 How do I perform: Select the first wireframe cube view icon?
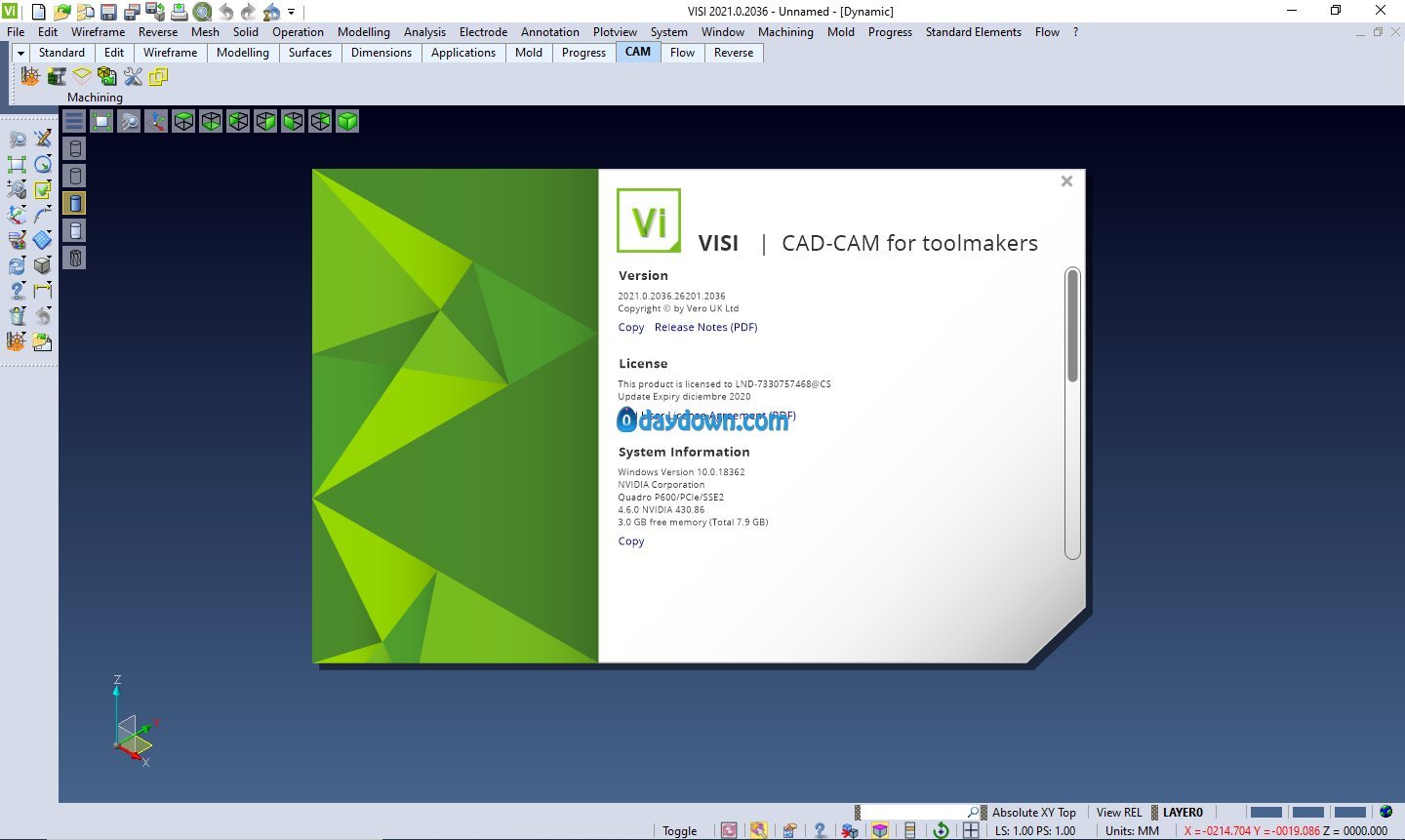(183, 121)
